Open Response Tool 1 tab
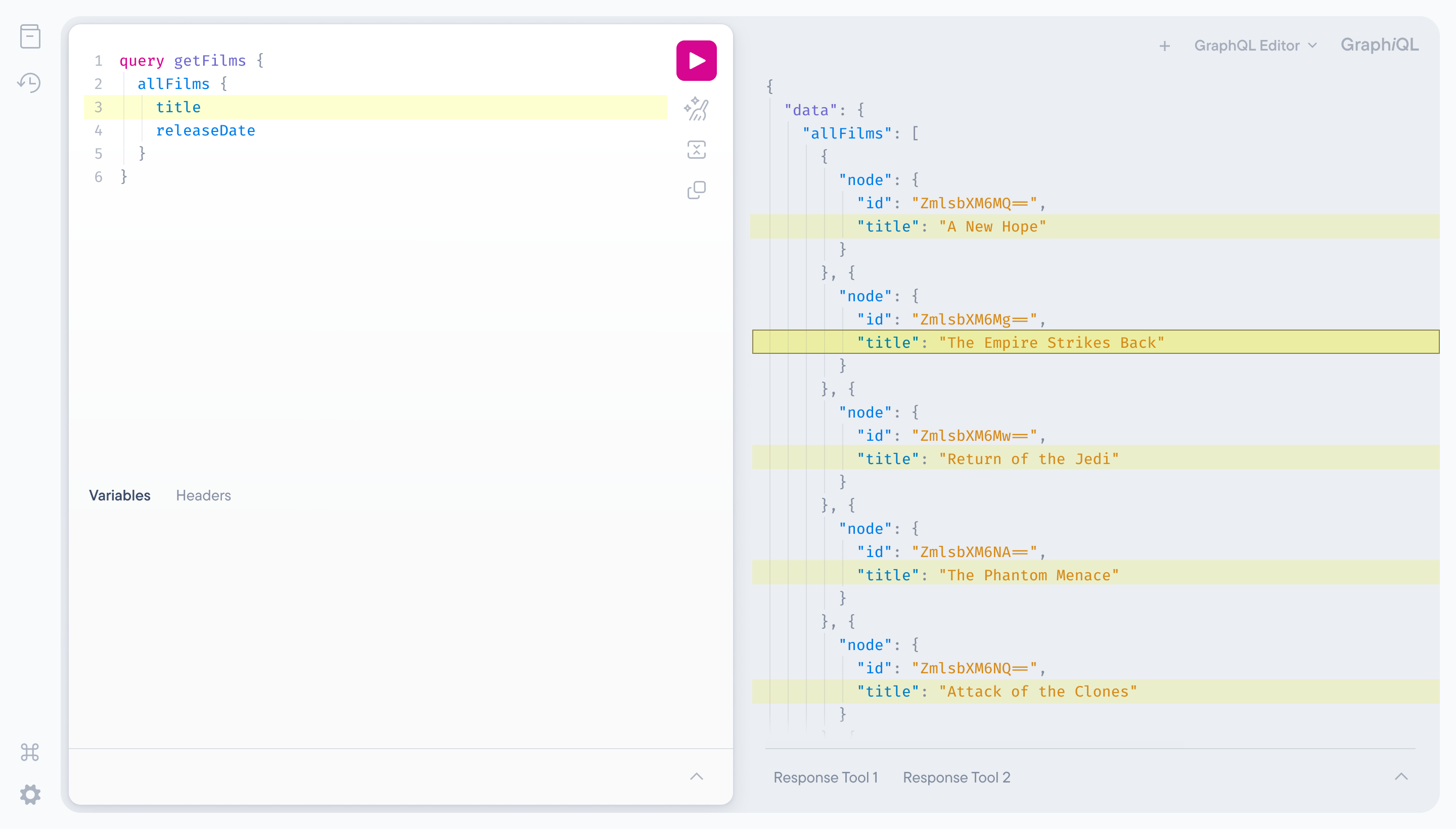This screenshot has height=829, width=1456. tap(826, 777)
